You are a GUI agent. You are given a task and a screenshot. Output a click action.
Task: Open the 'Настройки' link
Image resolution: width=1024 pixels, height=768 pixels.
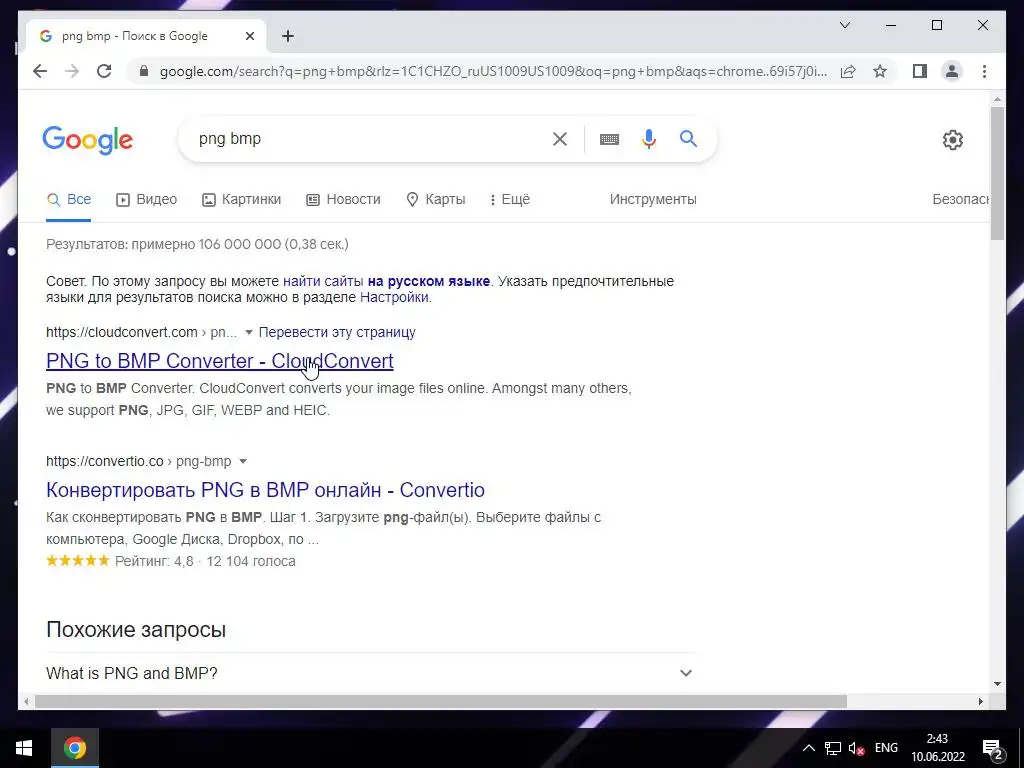click(394, 297)
